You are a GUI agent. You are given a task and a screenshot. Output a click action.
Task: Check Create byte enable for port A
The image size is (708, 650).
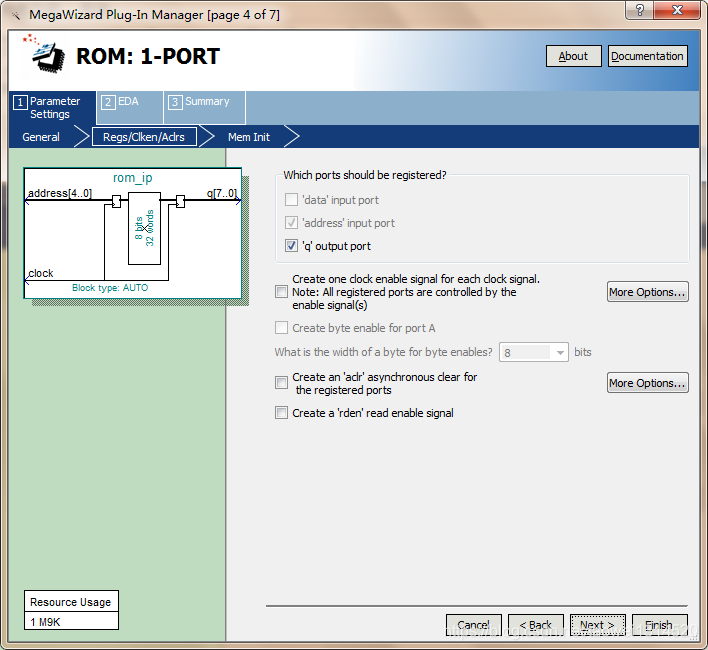281,328
